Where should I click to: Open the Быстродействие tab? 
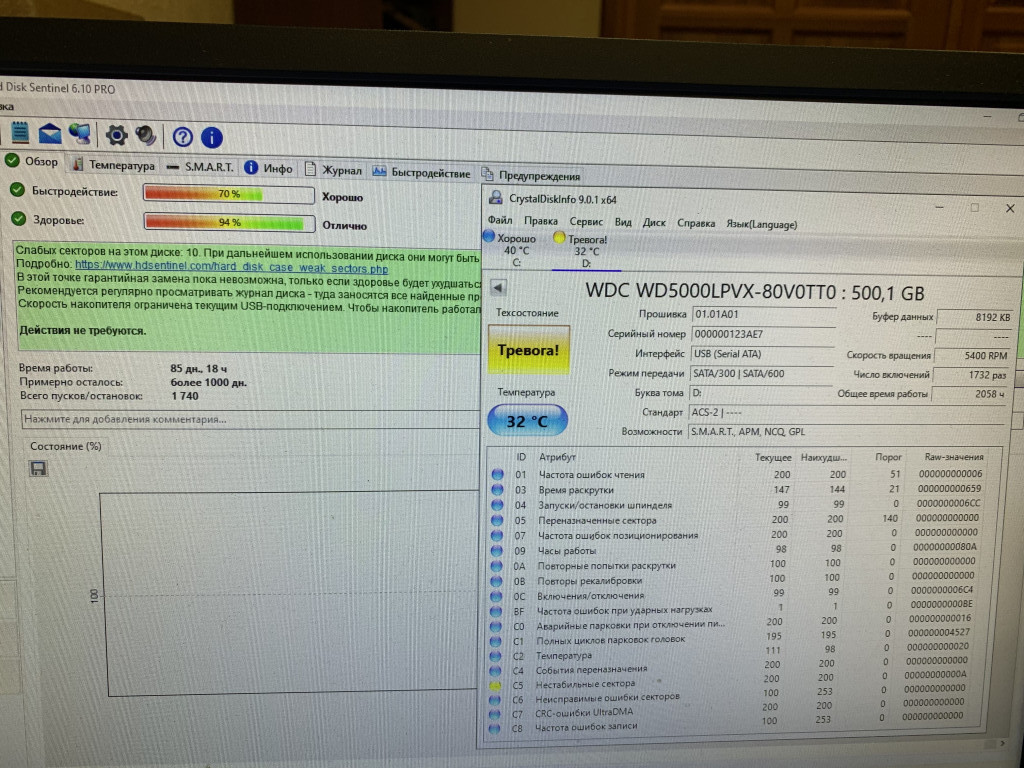coord(422,173)
